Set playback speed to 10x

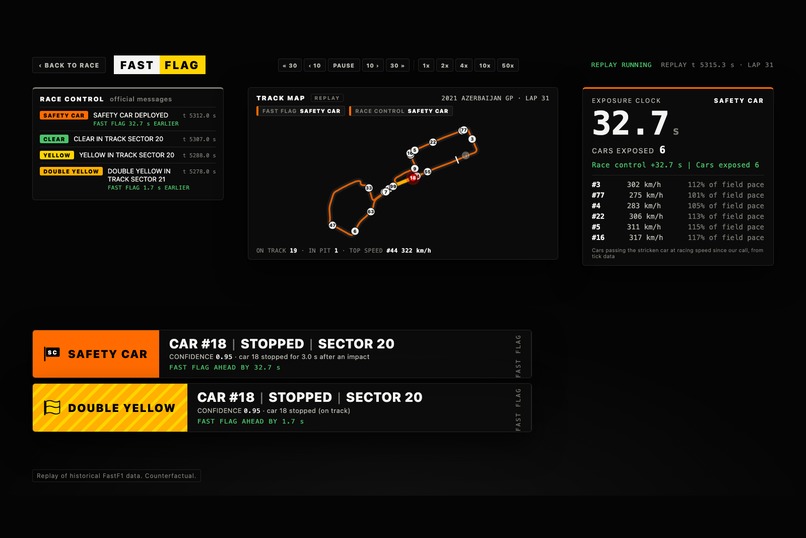click(x=485, y=66)
